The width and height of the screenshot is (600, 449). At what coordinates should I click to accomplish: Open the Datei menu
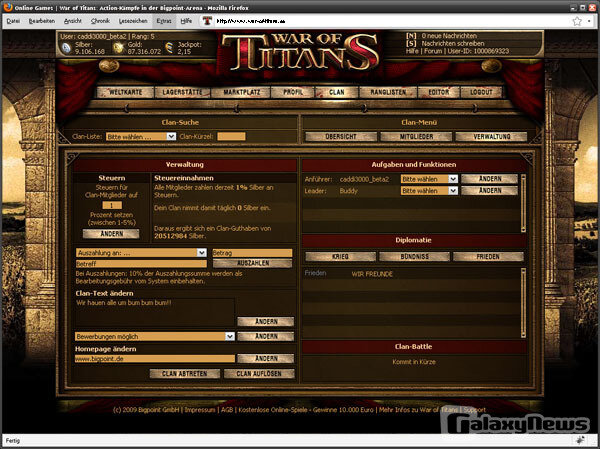pos(13,21)
